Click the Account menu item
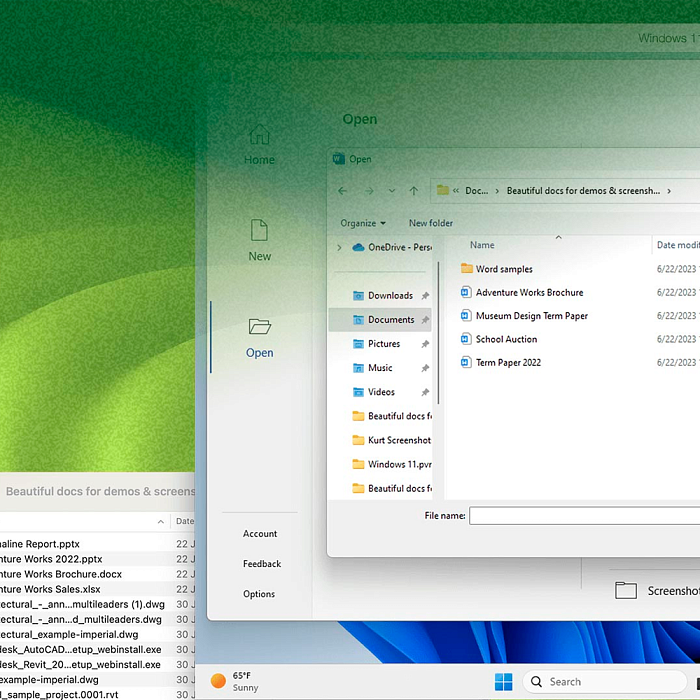 click(x=260, y=534)
